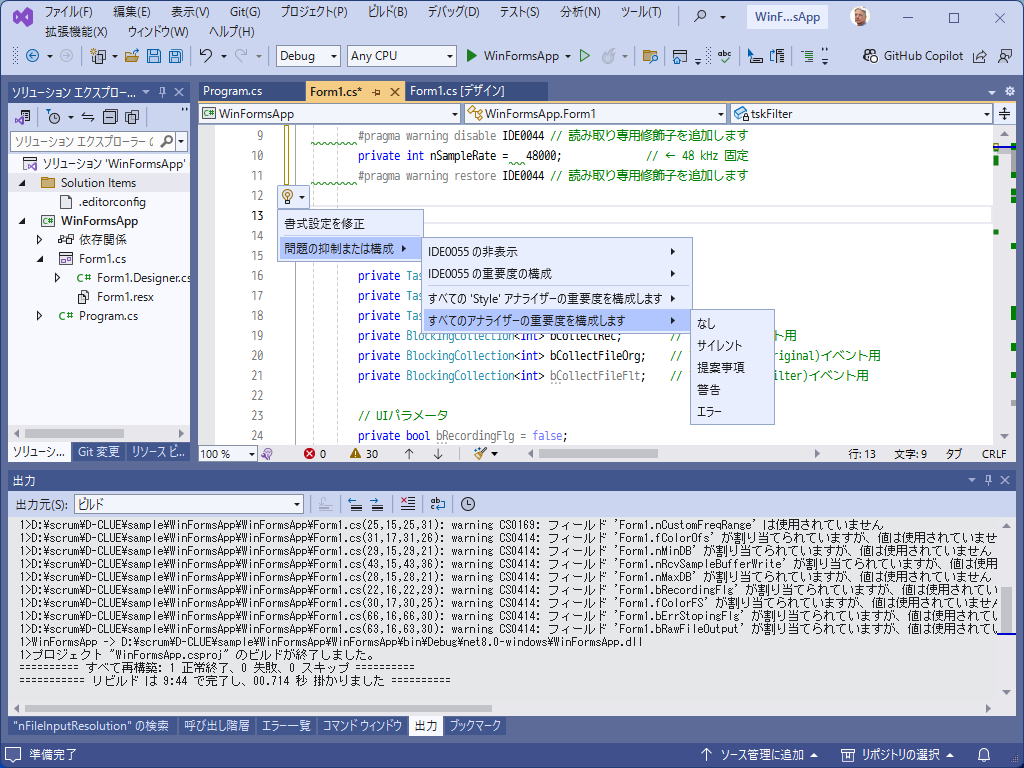Toggle word wrap in output window
Image resolution: width=1024 pixels, height=768 pixels.
437,504
